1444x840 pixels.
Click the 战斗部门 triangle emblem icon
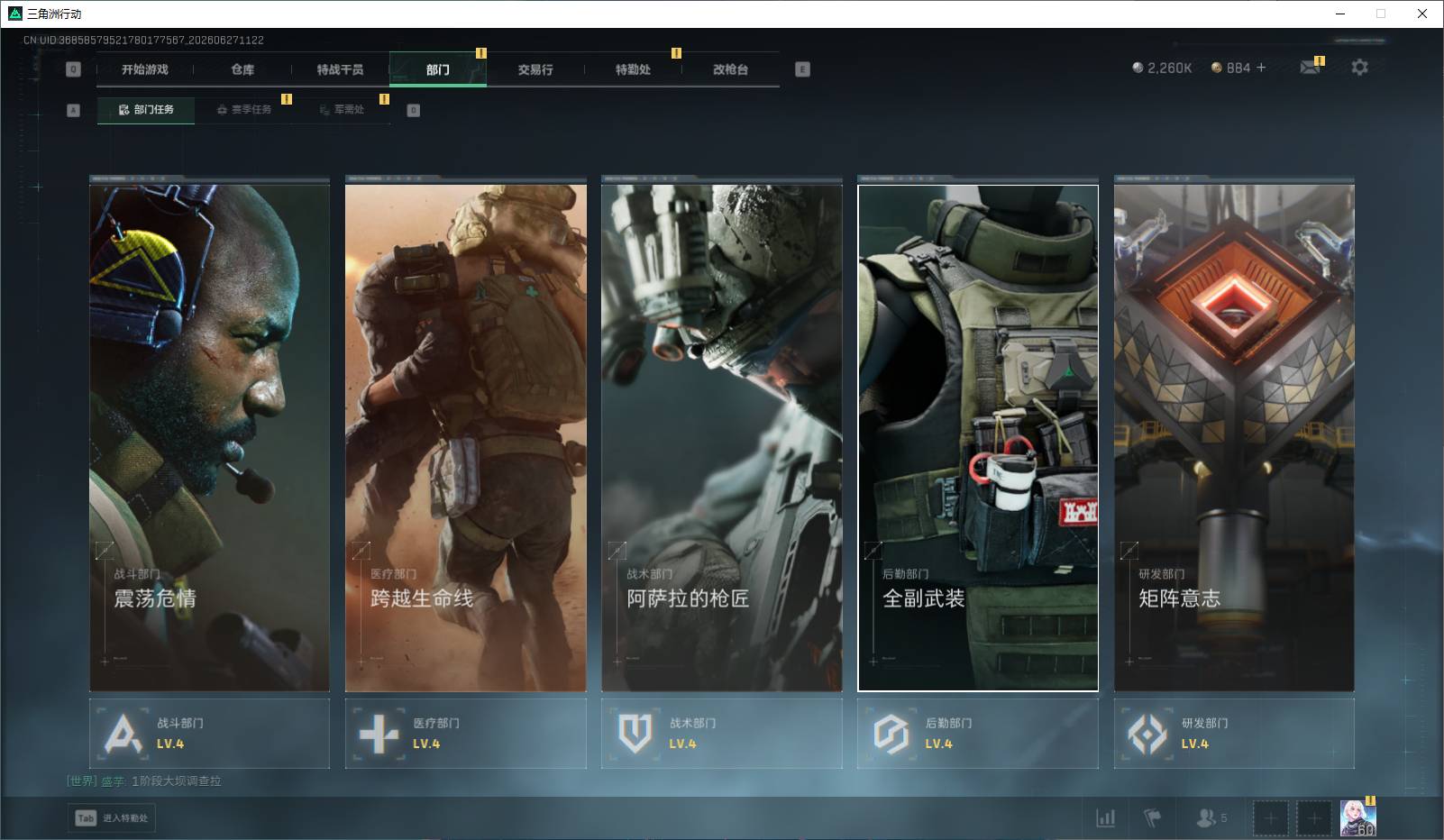(123, 734)
